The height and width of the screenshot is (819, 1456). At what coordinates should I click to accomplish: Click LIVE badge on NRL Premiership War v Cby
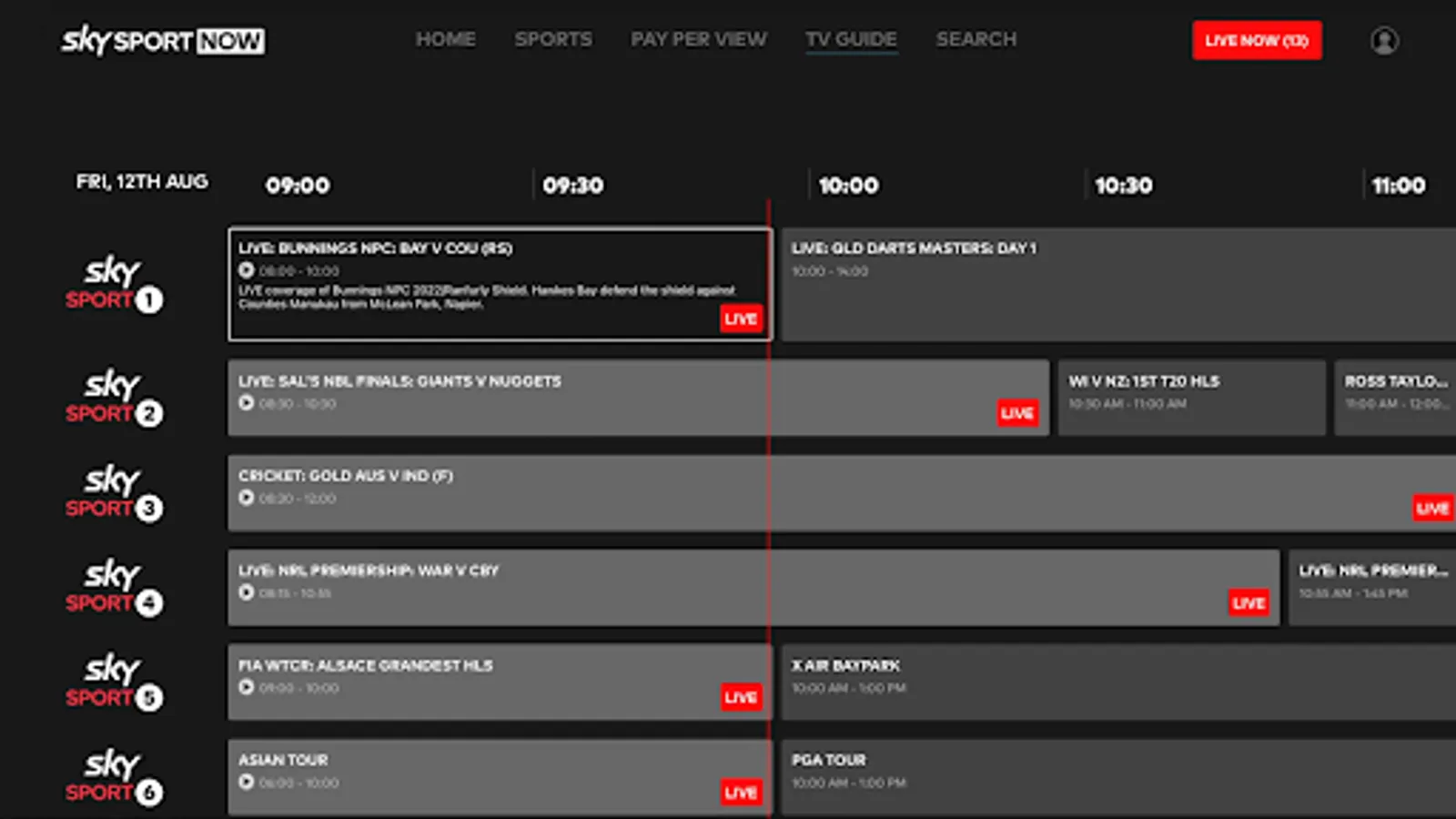(1249, 602)
